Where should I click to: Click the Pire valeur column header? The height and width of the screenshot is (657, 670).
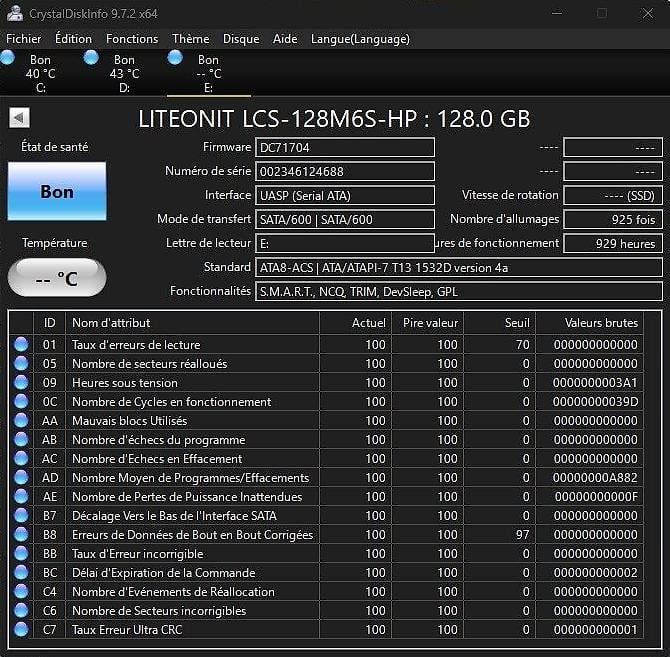point(428,323)
